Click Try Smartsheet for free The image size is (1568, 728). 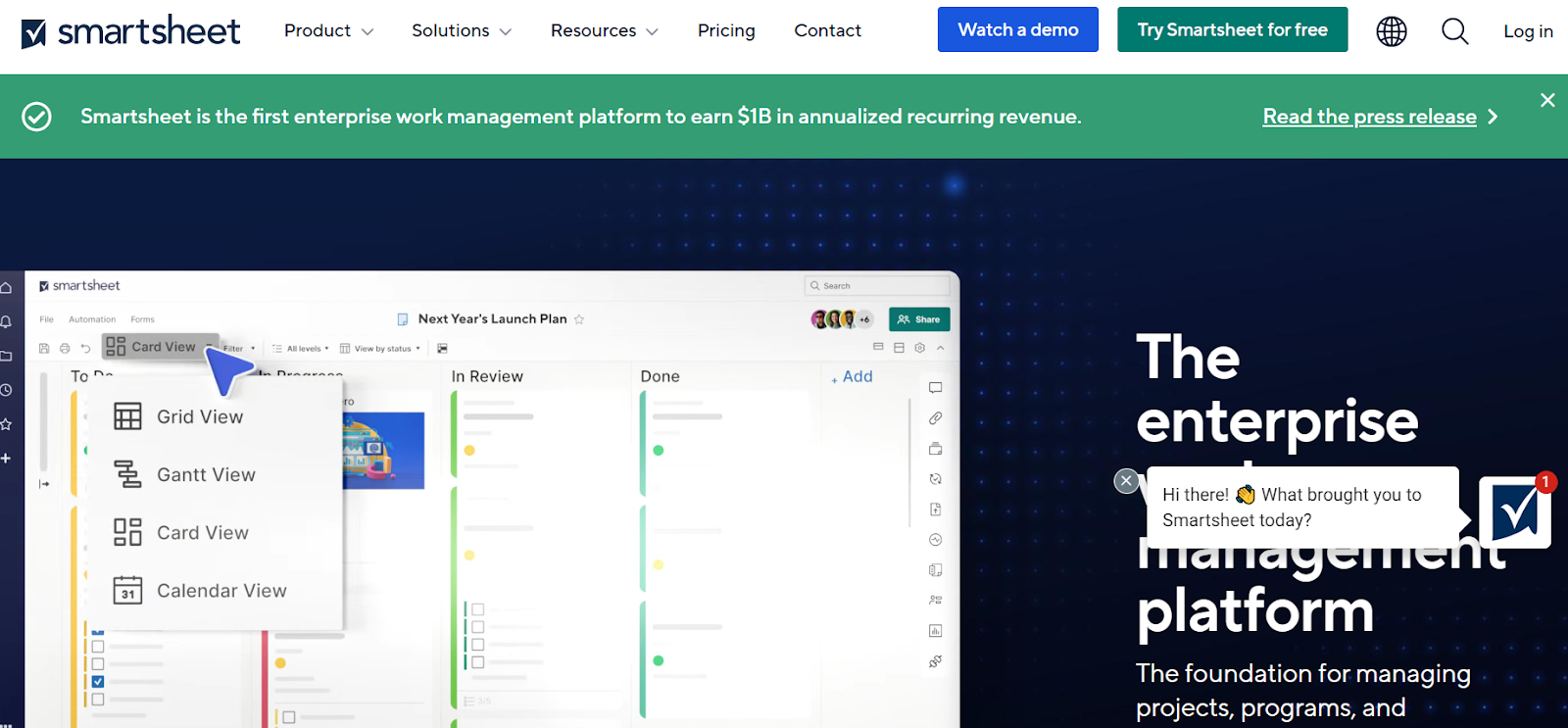point(1233,29)
